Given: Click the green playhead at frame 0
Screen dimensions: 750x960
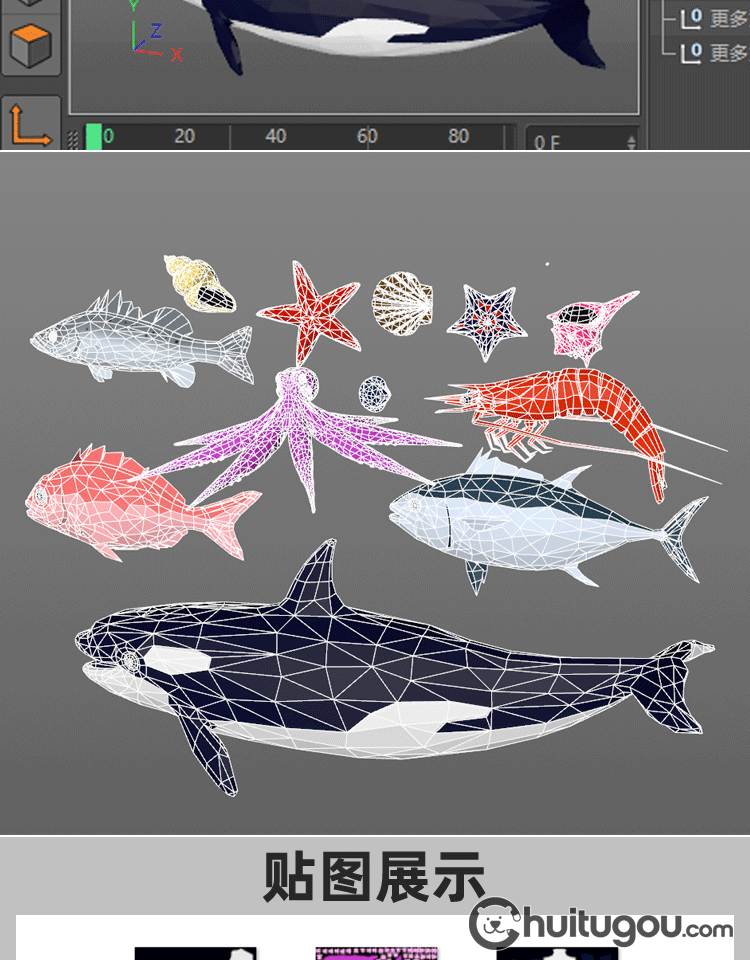Looking at the screenshot, I should (94, 137).
